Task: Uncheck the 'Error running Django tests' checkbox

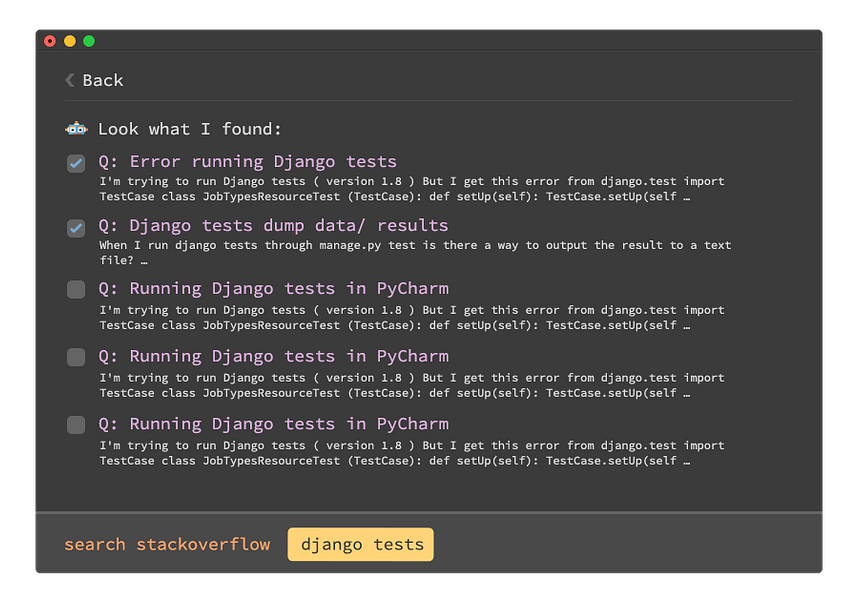Action: 76,163
